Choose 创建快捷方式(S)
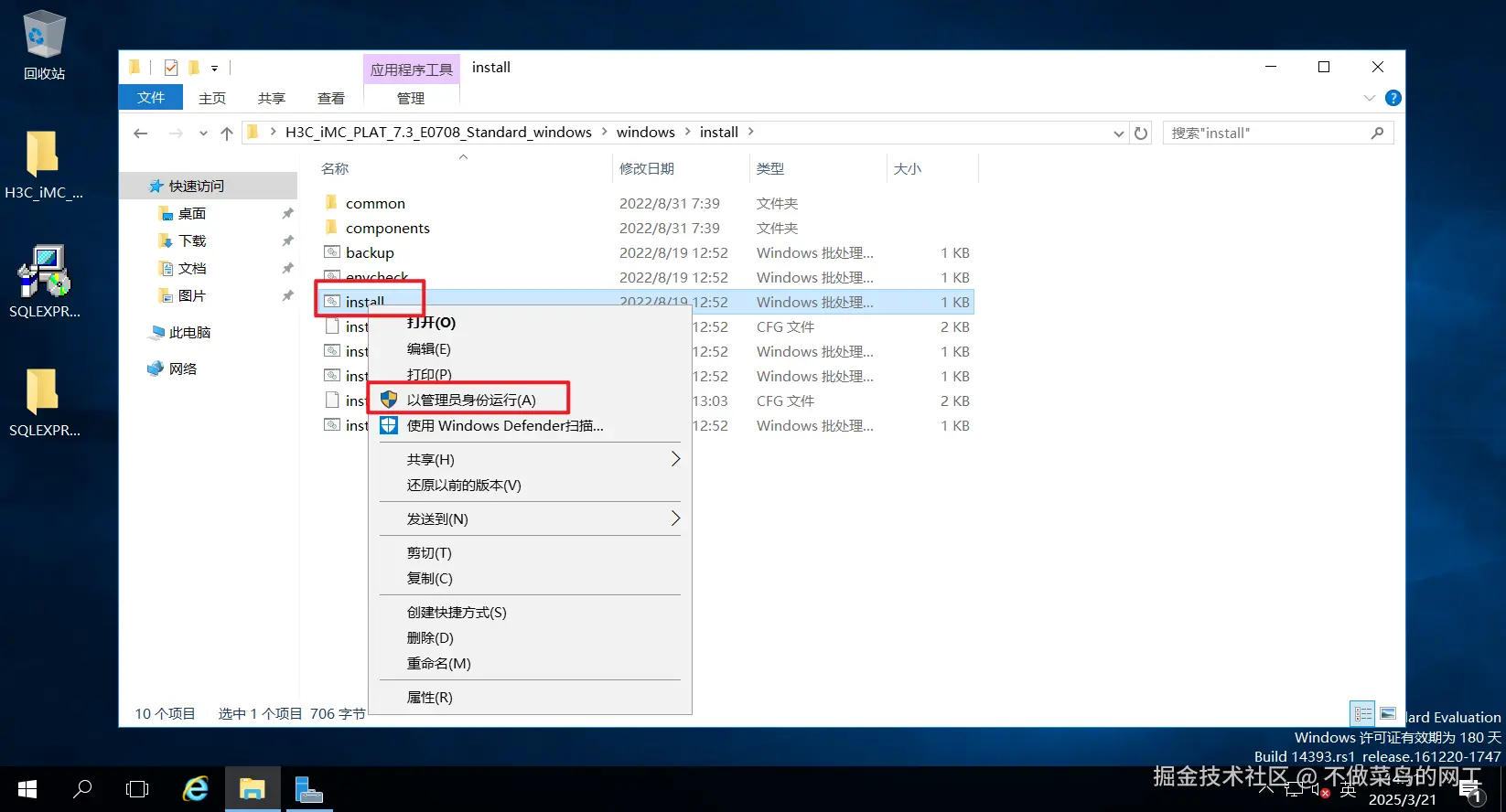 tap(530, 612)
